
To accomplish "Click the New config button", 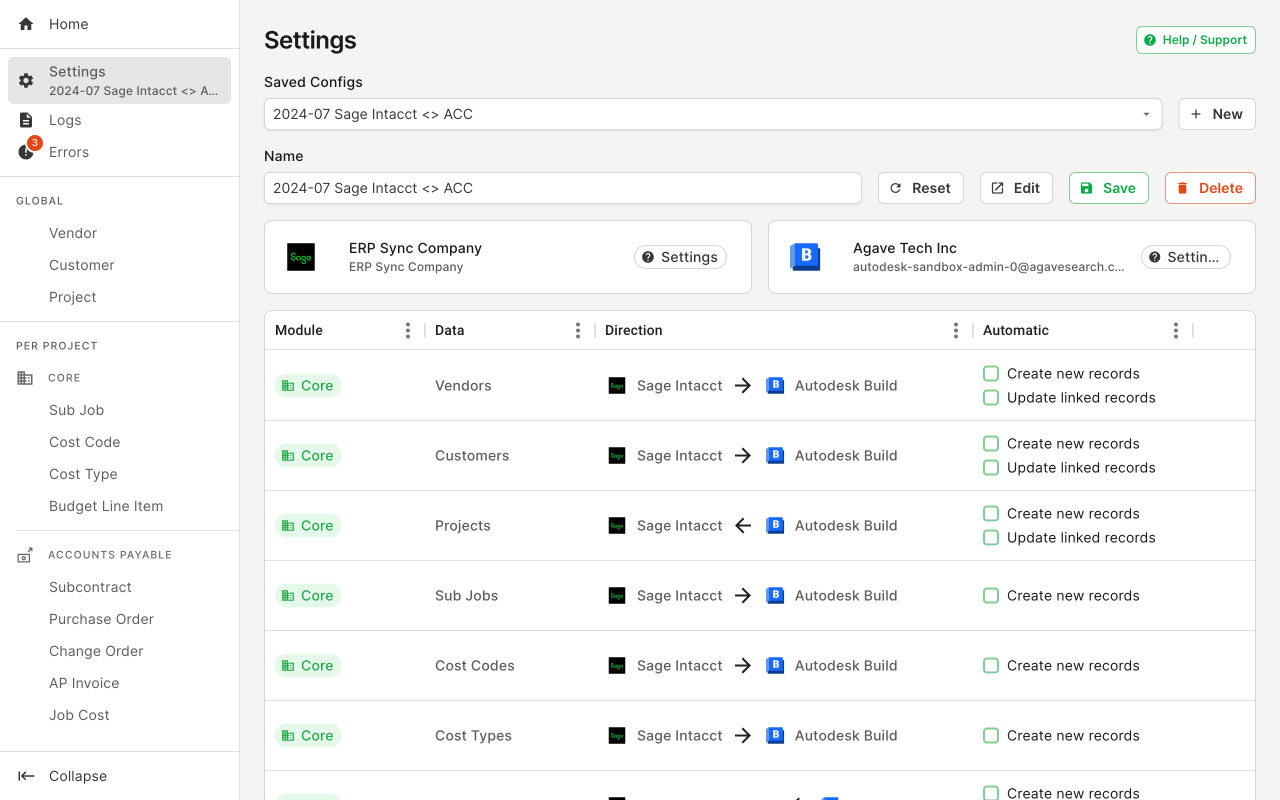I will tap(1217, 114).
